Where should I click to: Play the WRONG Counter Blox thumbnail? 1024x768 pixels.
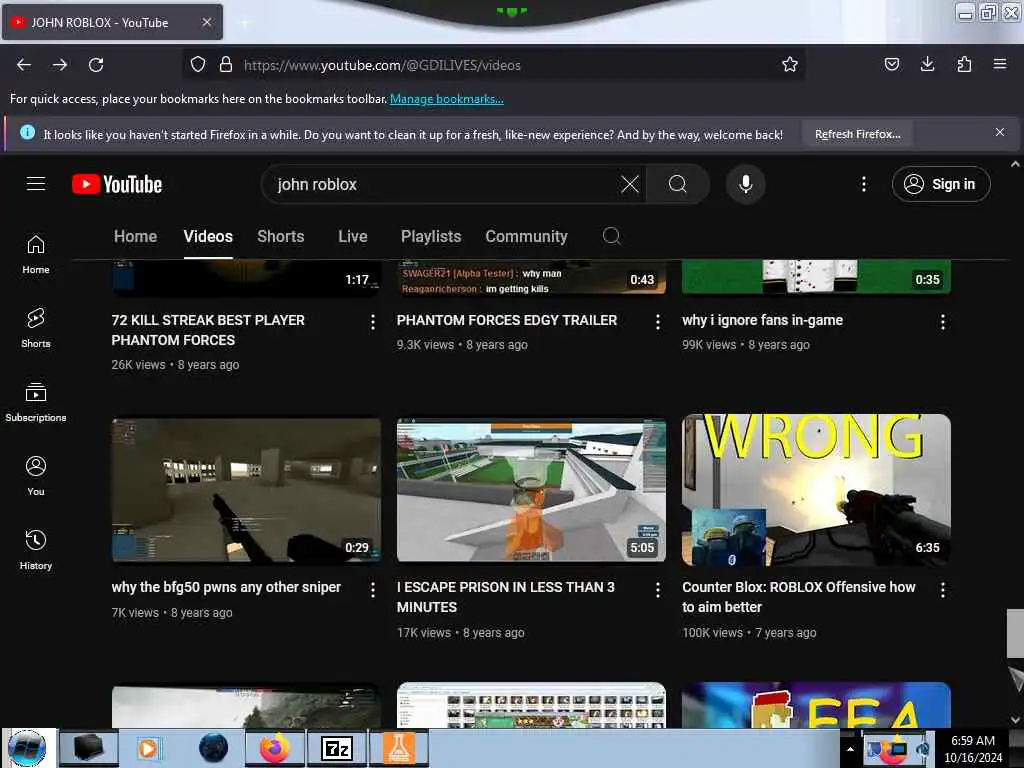[x=816, y=490]
